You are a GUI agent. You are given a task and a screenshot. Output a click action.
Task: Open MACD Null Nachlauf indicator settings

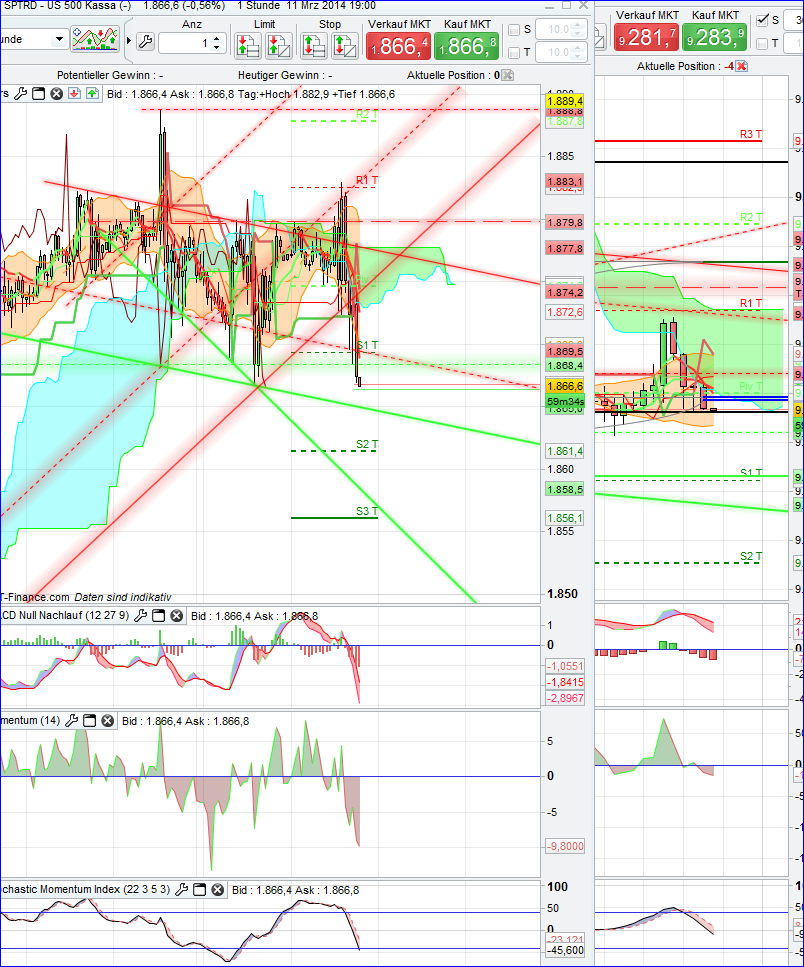pos(140,615)
